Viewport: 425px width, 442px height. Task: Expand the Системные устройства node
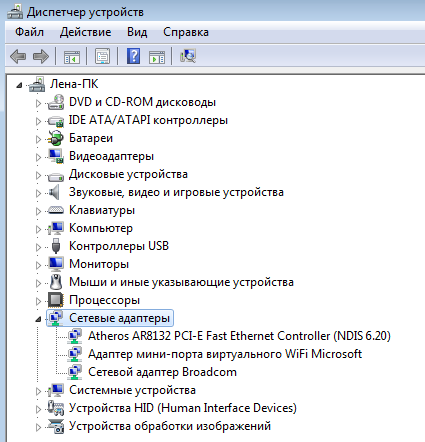coord(38,391)
